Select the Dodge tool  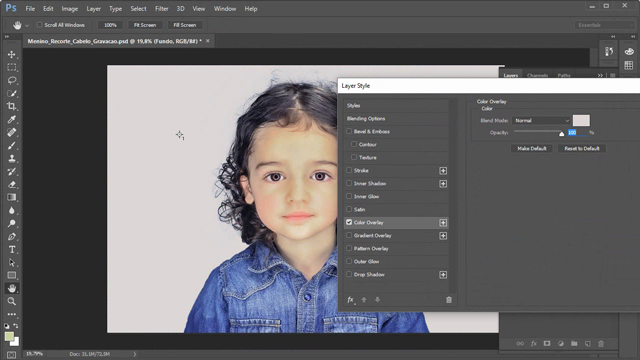[11, 223]
